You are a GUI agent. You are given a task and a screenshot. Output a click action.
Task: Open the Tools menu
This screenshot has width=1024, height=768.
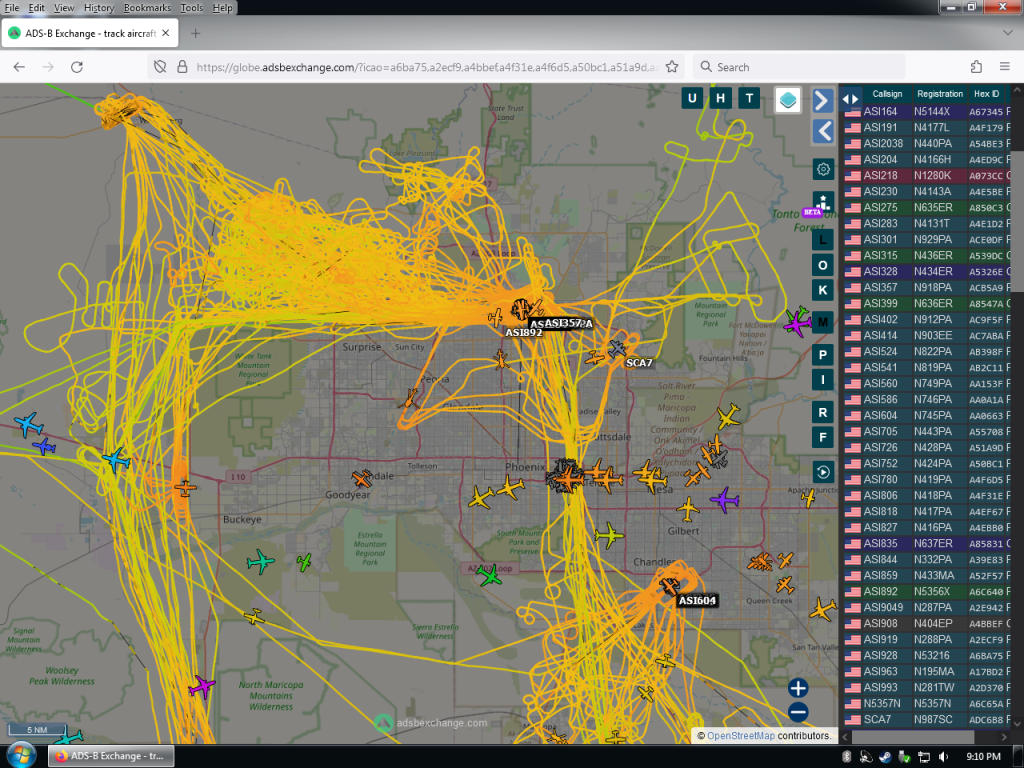(x=191, y=8)
